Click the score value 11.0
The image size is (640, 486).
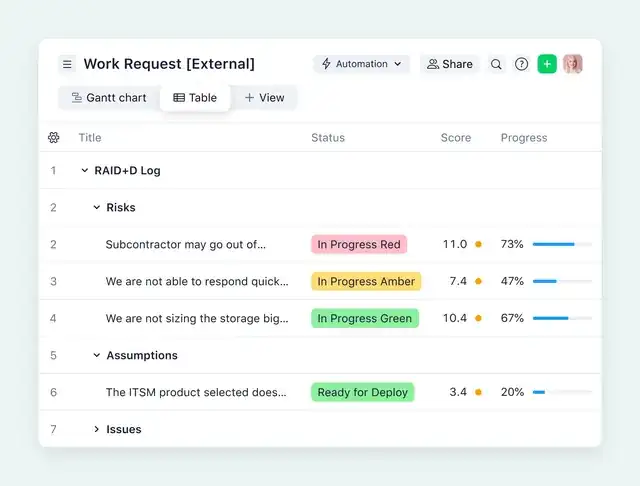pos(455,244)
